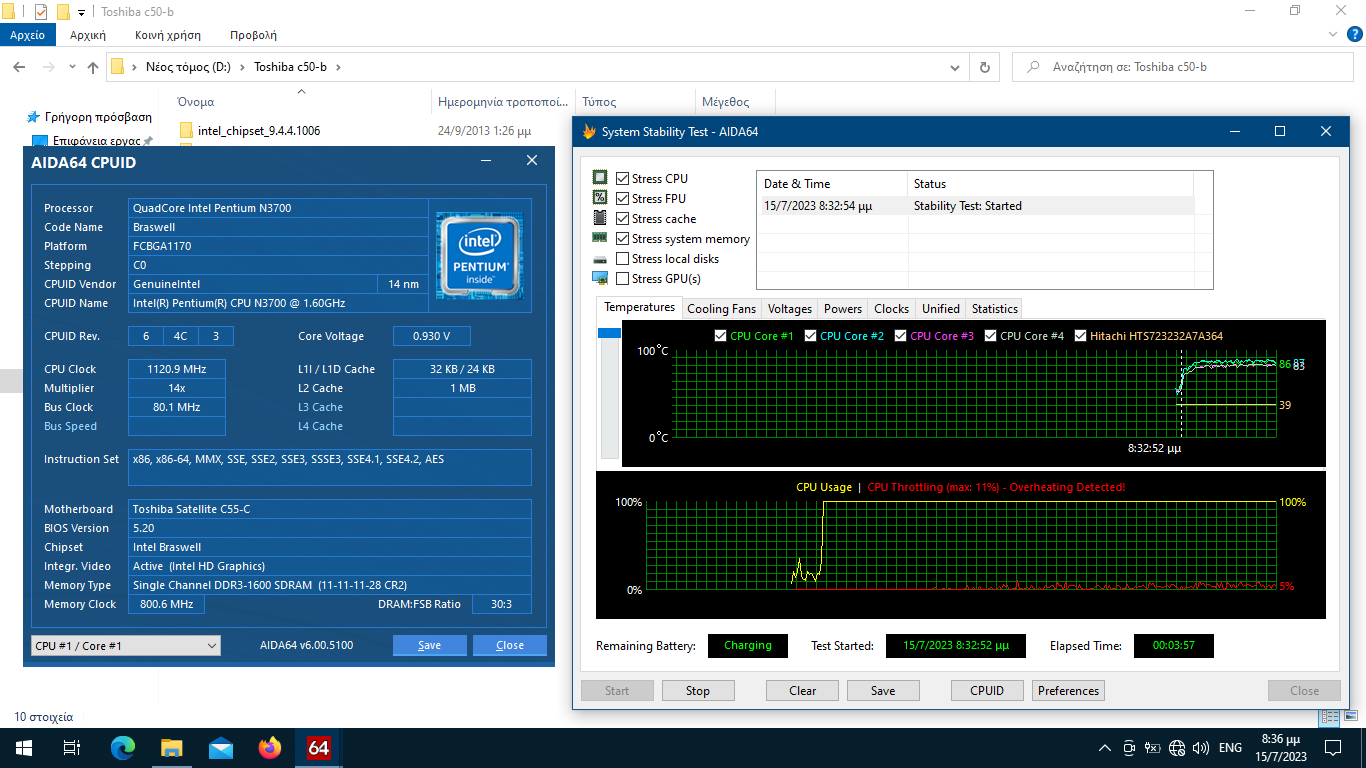Open Preferences in Stability Test
Image resolution: width=1366 pixels, height=768 pixels.
tap(1069, 691)
